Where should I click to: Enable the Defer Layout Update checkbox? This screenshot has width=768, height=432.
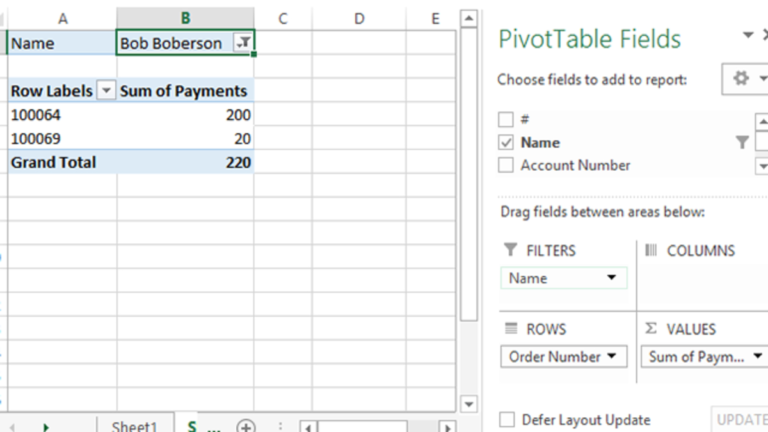click(x=507, y=420)
